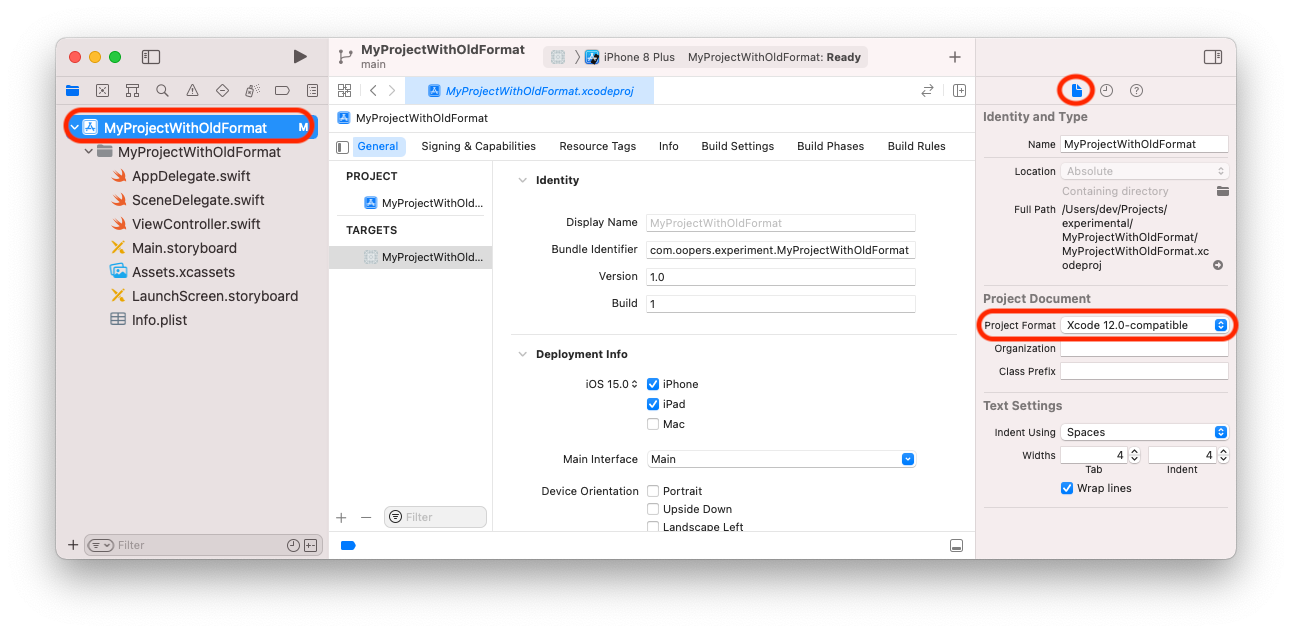
Task: Enable Upside Down device orientation
Action: pyautogui.click(x=653, y=509)
